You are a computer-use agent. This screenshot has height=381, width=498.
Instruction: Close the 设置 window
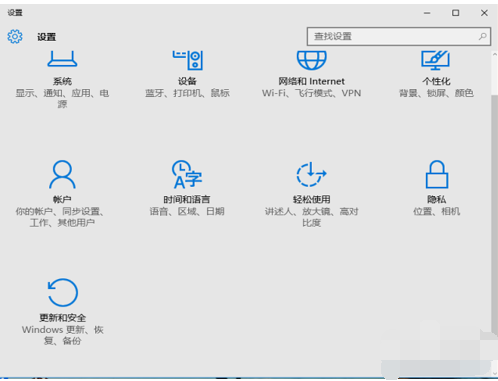click(x=484, y=13)
